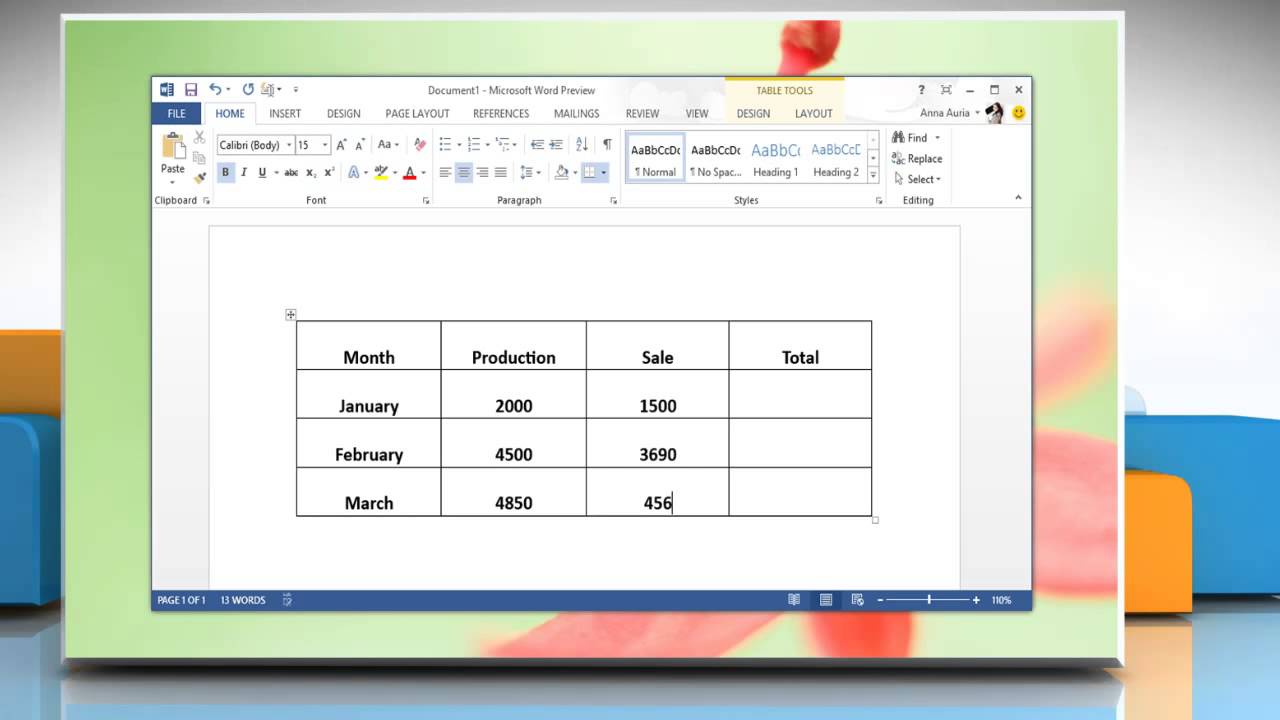Viewport: 1280px width, 720px height.
Task: Click the zoom slider in status bar
Action: [929, 600]
